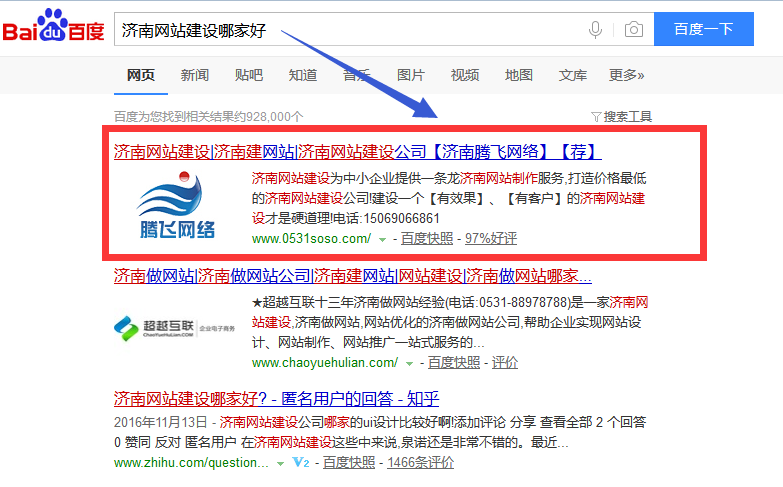Open 百度快照 for chaoyuehulian result
The height and width of the screenshot is (487, 783).
tap(453, 363)
